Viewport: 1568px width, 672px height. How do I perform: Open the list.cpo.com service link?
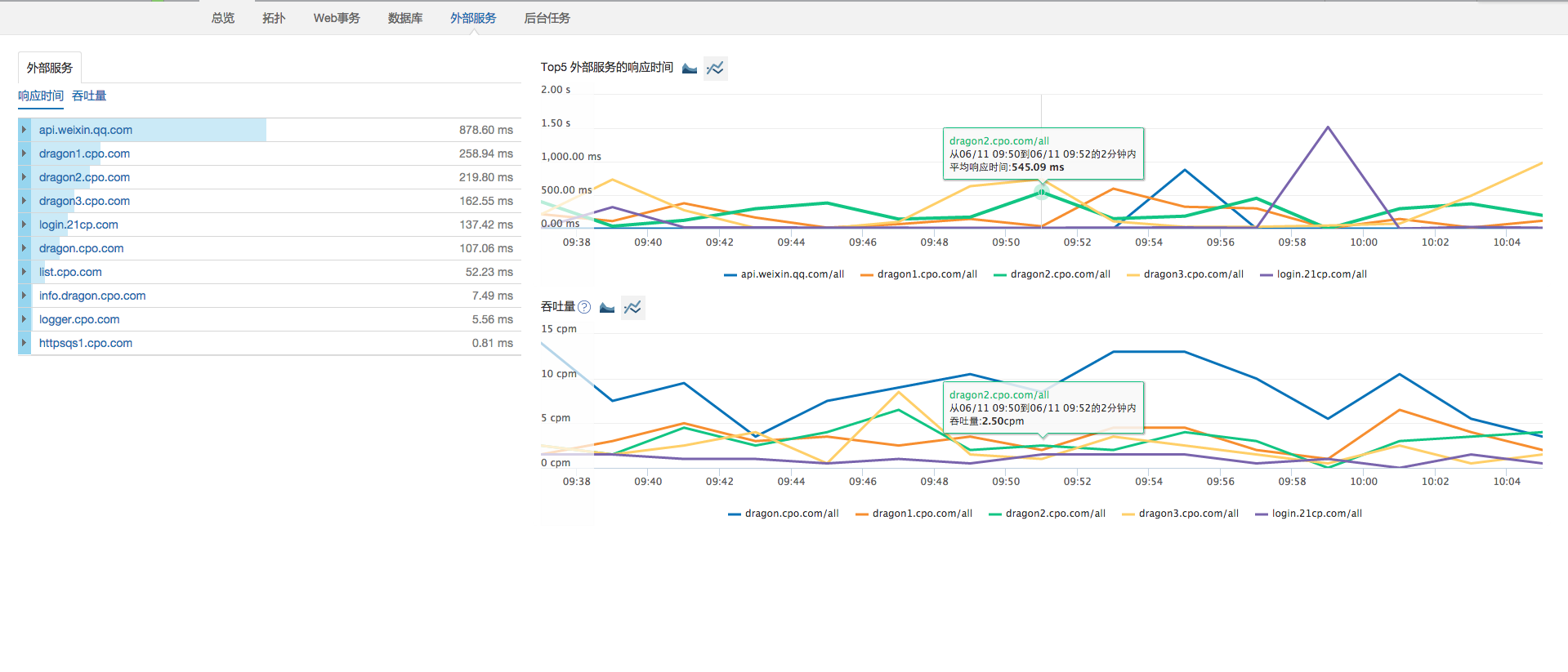point(70,272)
